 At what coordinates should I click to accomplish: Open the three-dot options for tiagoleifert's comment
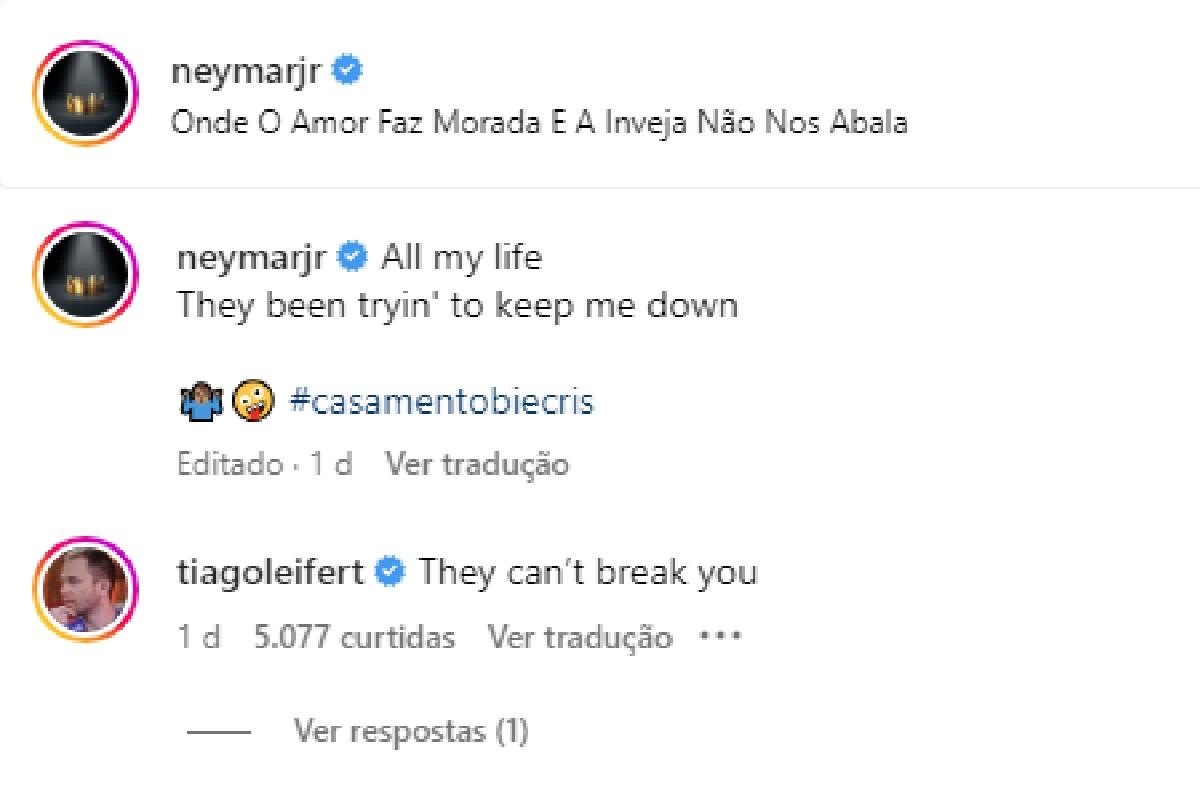point(720,637)
